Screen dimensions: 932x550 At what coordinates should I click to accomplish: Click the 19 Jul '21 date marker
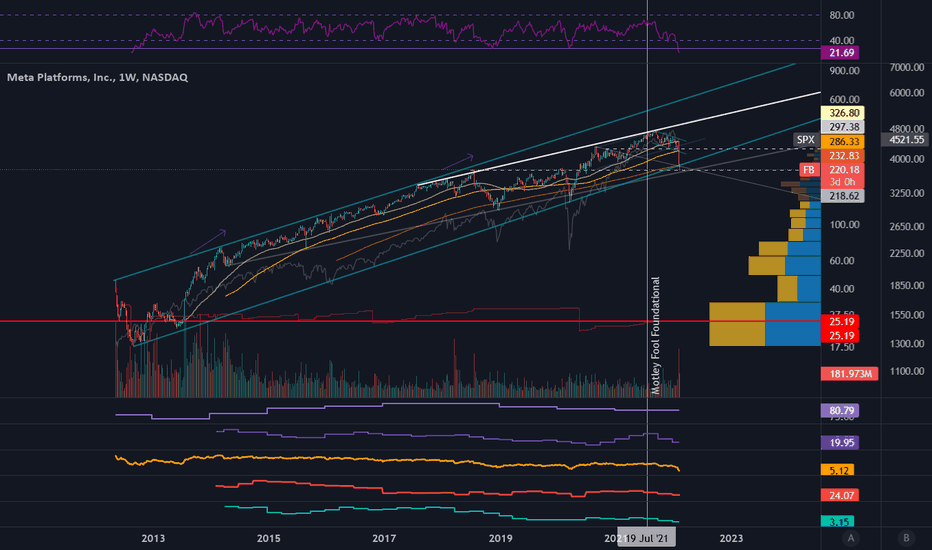click(x=646, y=538)
